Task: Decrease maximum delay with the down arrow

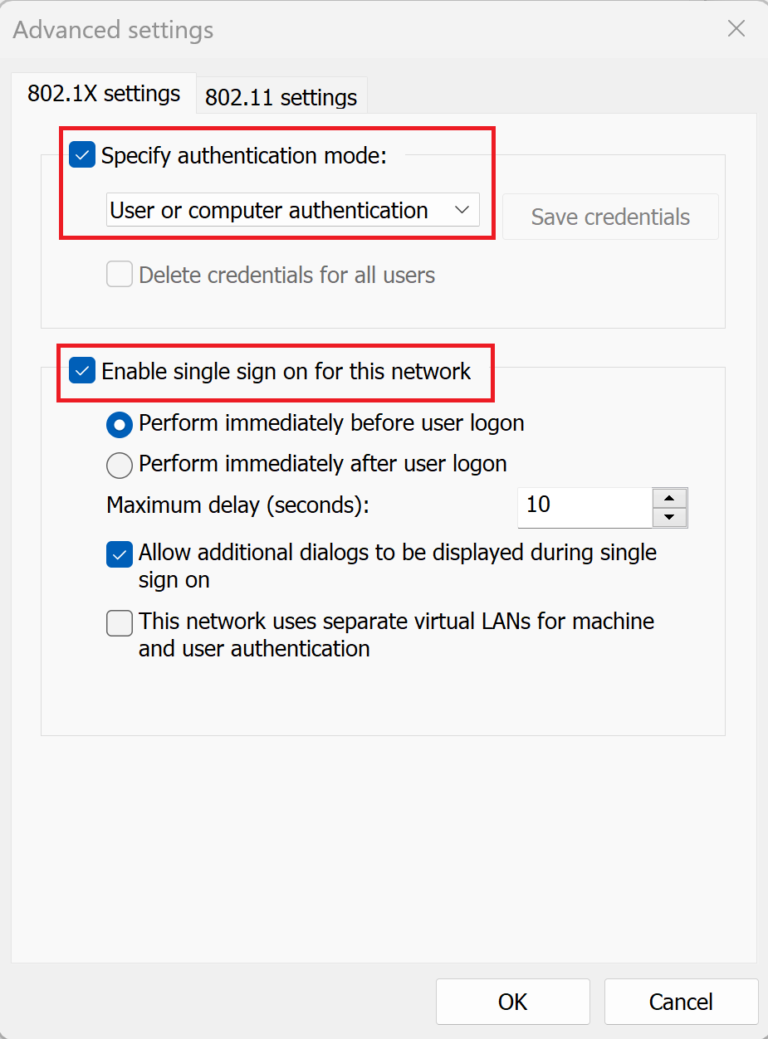Action: [x=669, y=517]
